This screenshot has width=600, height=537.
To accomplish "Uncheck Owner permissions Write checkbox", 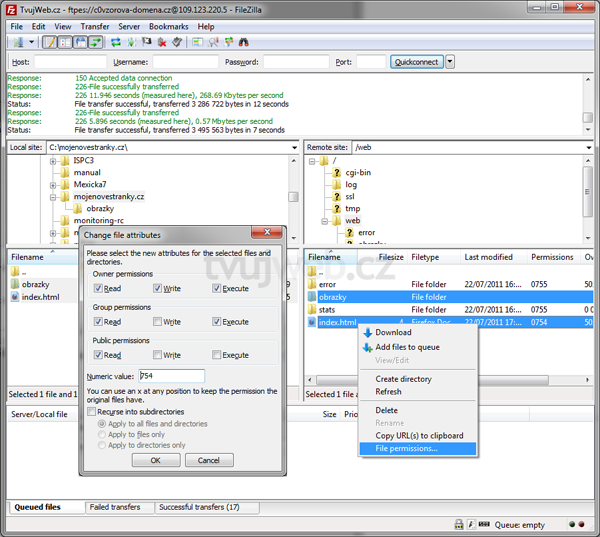I will coord(157,288).
